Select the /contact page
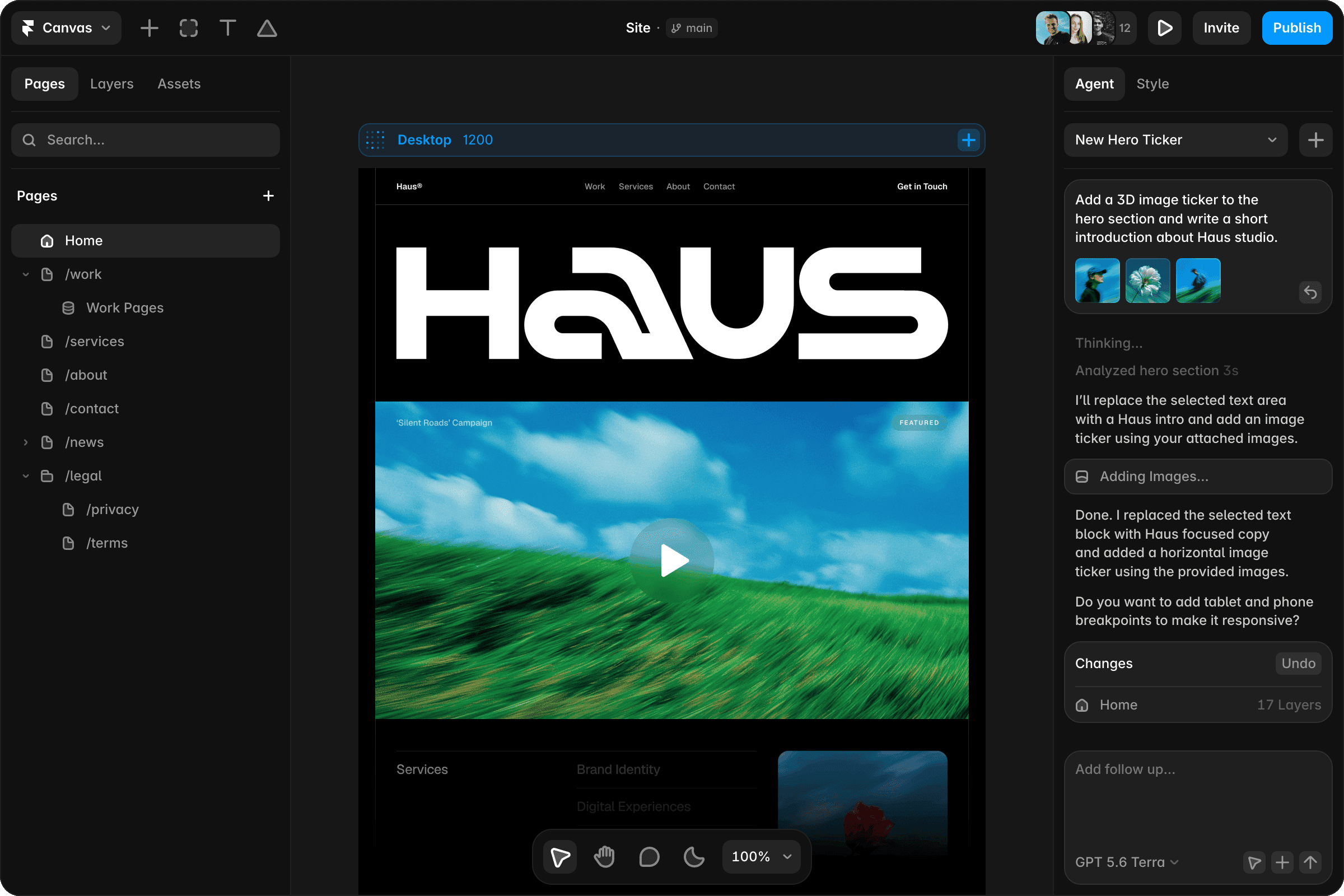The image size is (1344, 896). pyautogui.click(x=91, y=409)
